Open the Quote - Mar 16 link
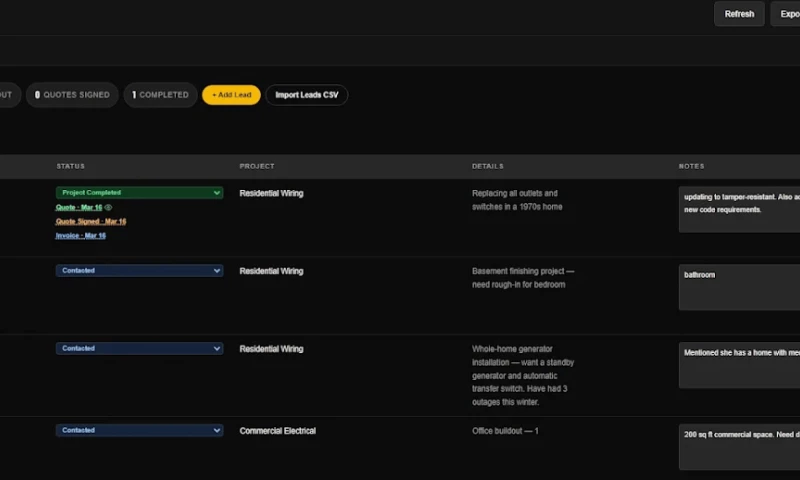 79,208
